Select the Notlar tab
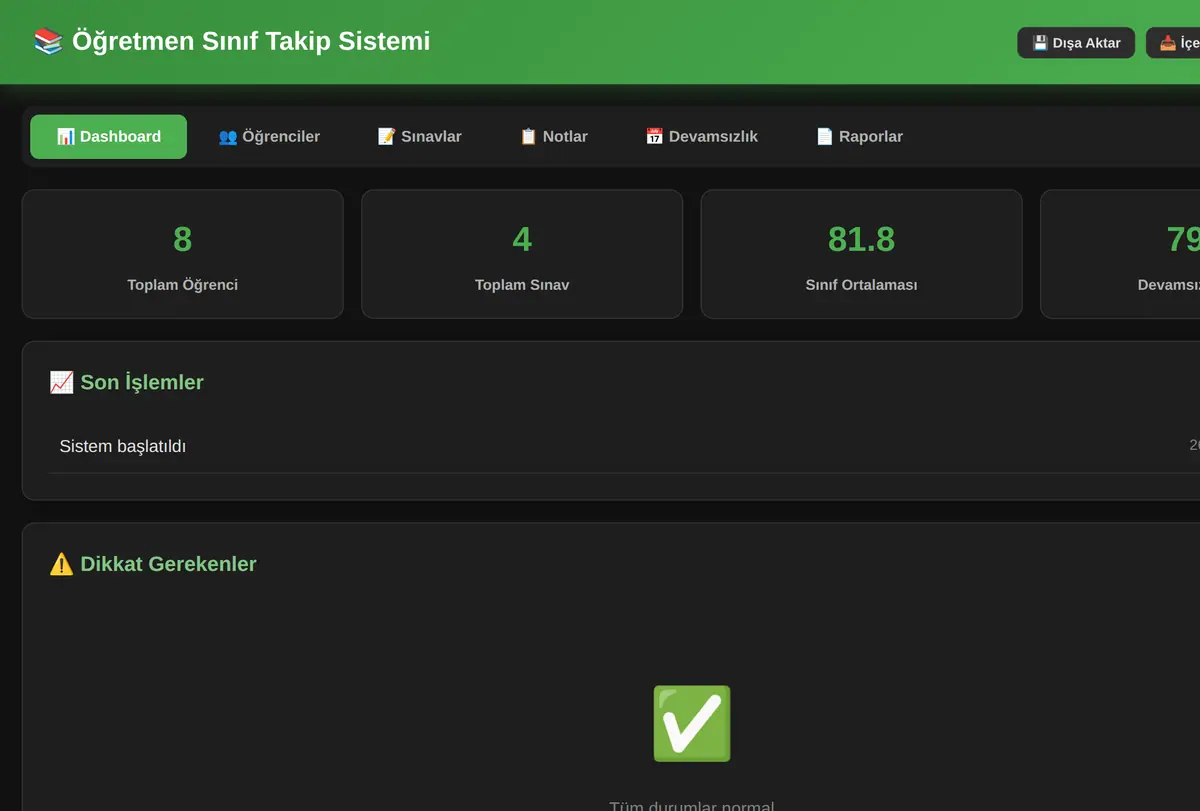This screenshot has height=811, width=1200. (553, 137)
